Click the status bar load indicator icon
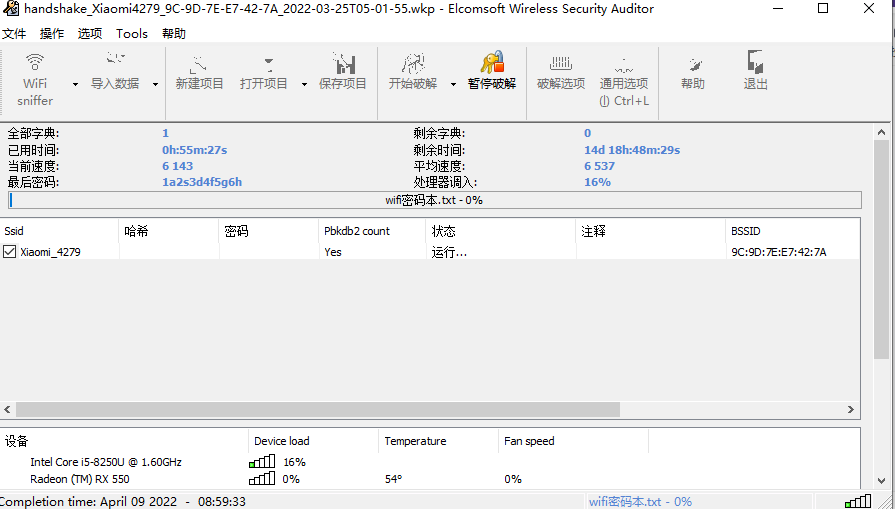 click(858, 501)
